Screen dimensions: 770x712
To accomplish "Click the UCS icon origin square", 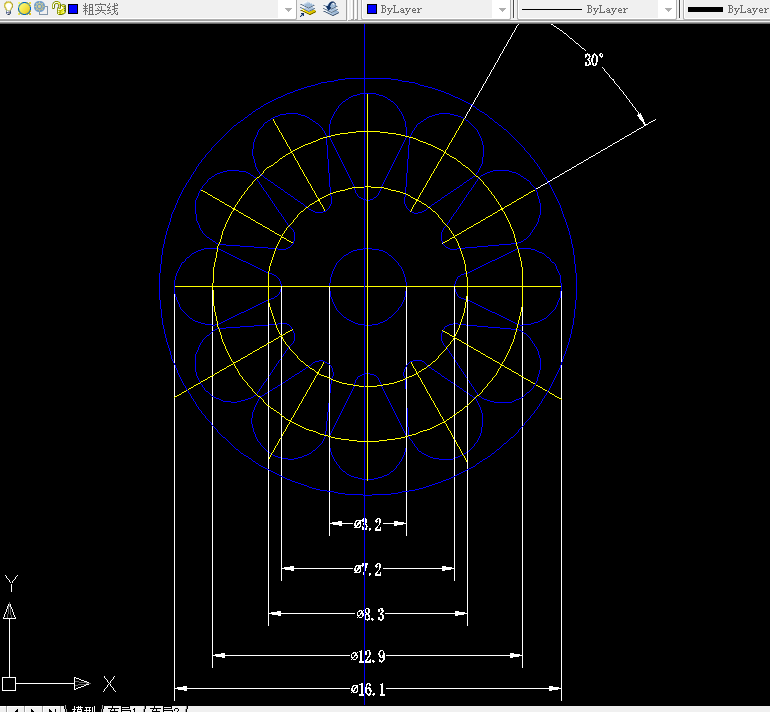I will pos(9,684).
